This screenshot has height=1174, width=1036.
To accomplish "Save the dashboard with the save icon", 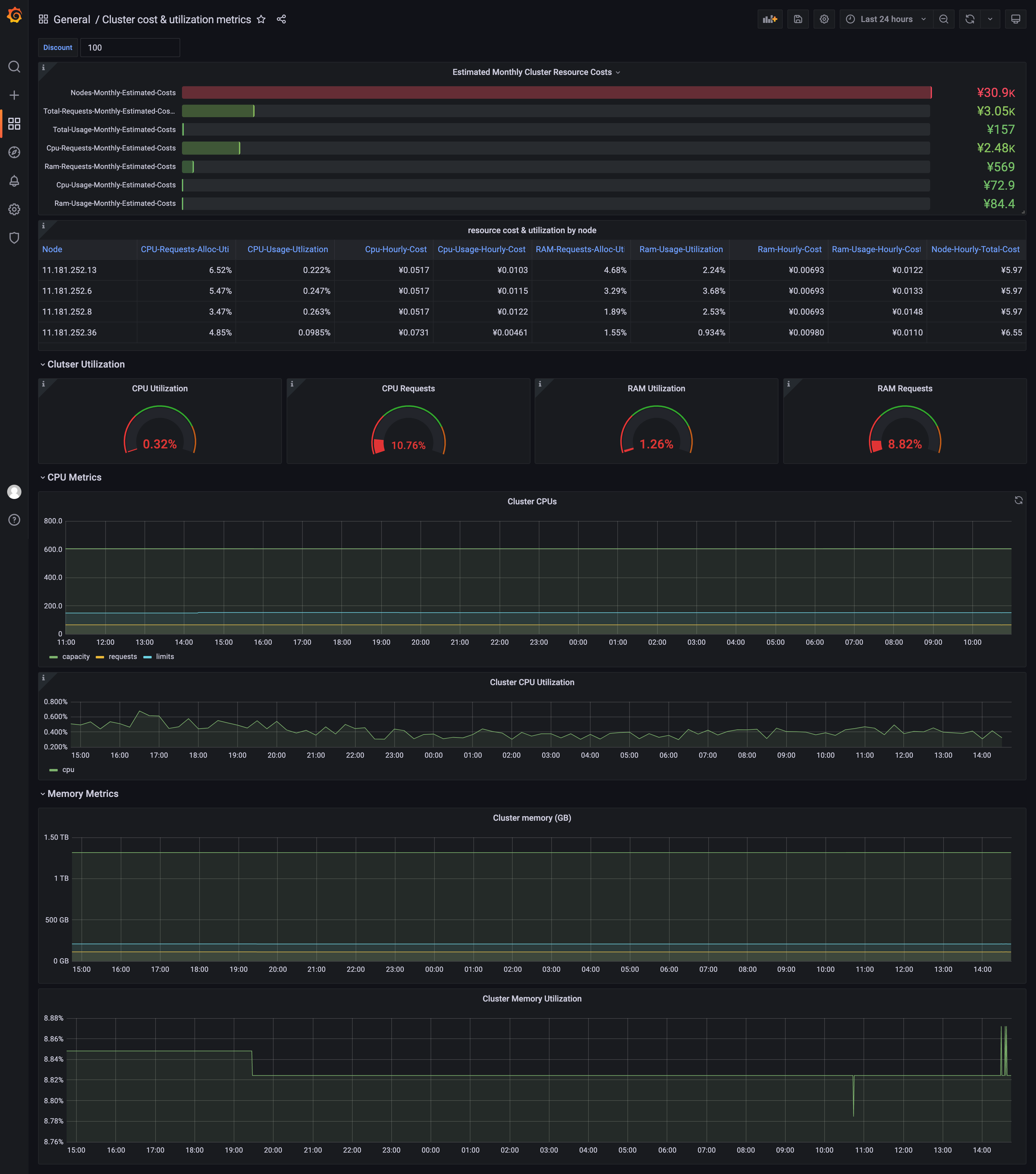I will coord(798,19).
